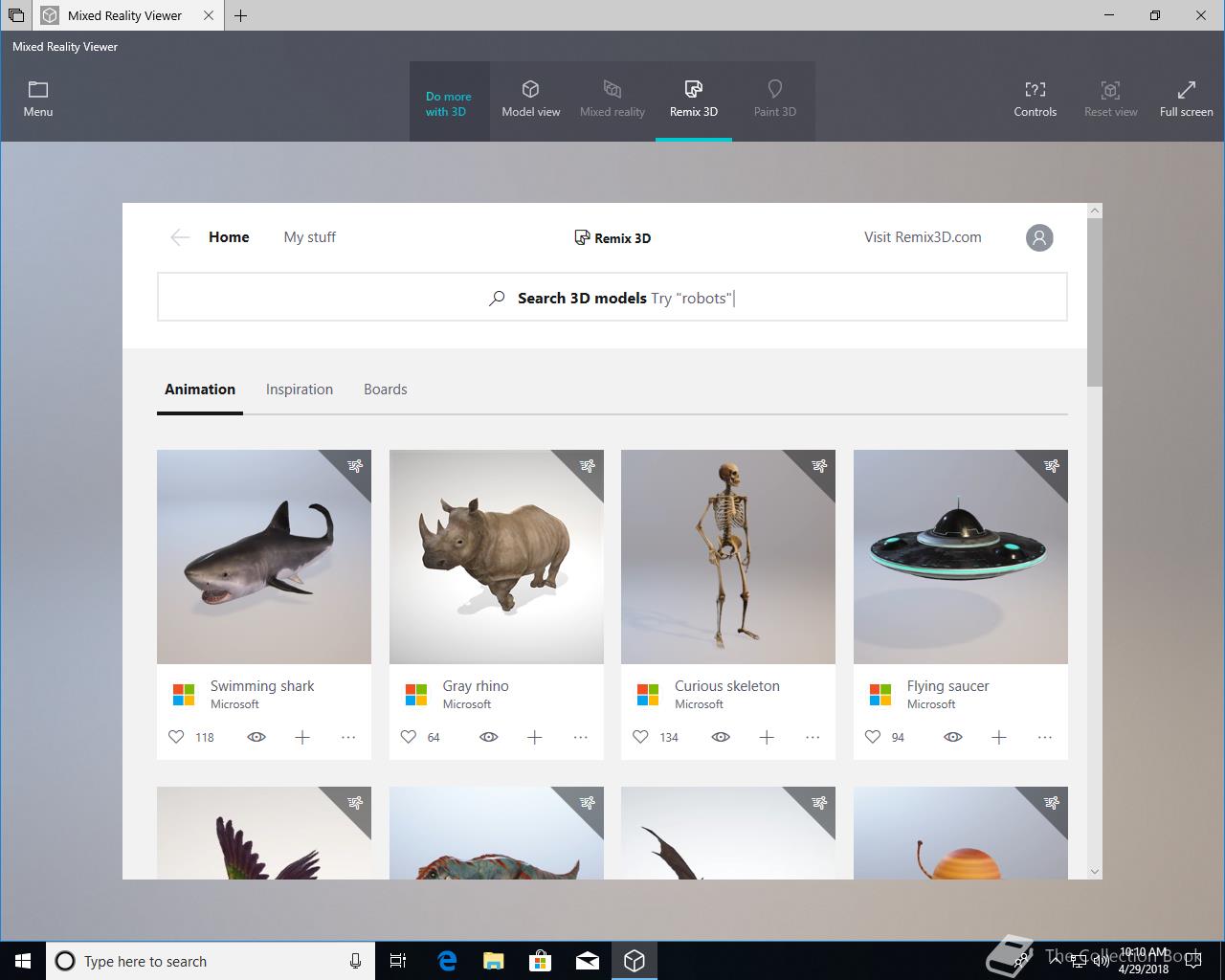Image resolution: width=1225 pixels, height=980 pixels.
Task: Click the Remix 3D panel scrollbar thumb
Action: [x=1095, y=302]
